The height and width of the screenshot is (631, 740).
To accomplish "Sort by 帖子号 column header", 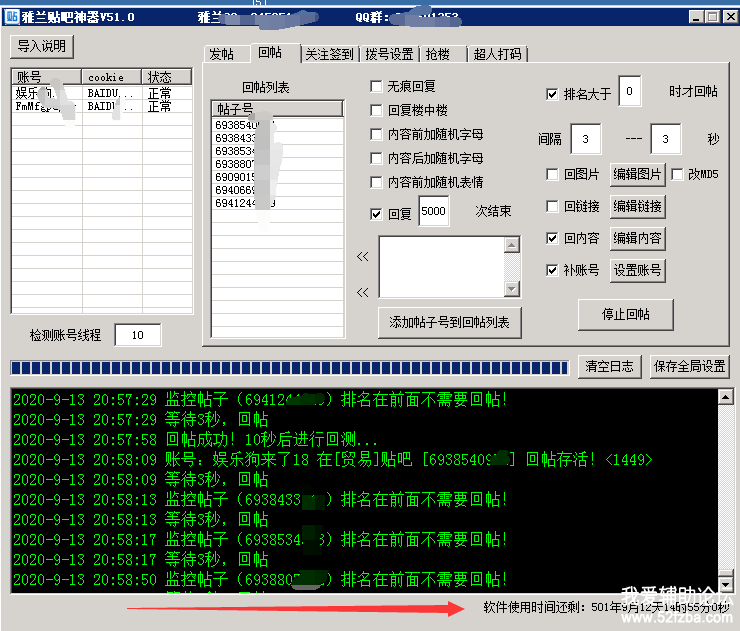I will point(277,108).
